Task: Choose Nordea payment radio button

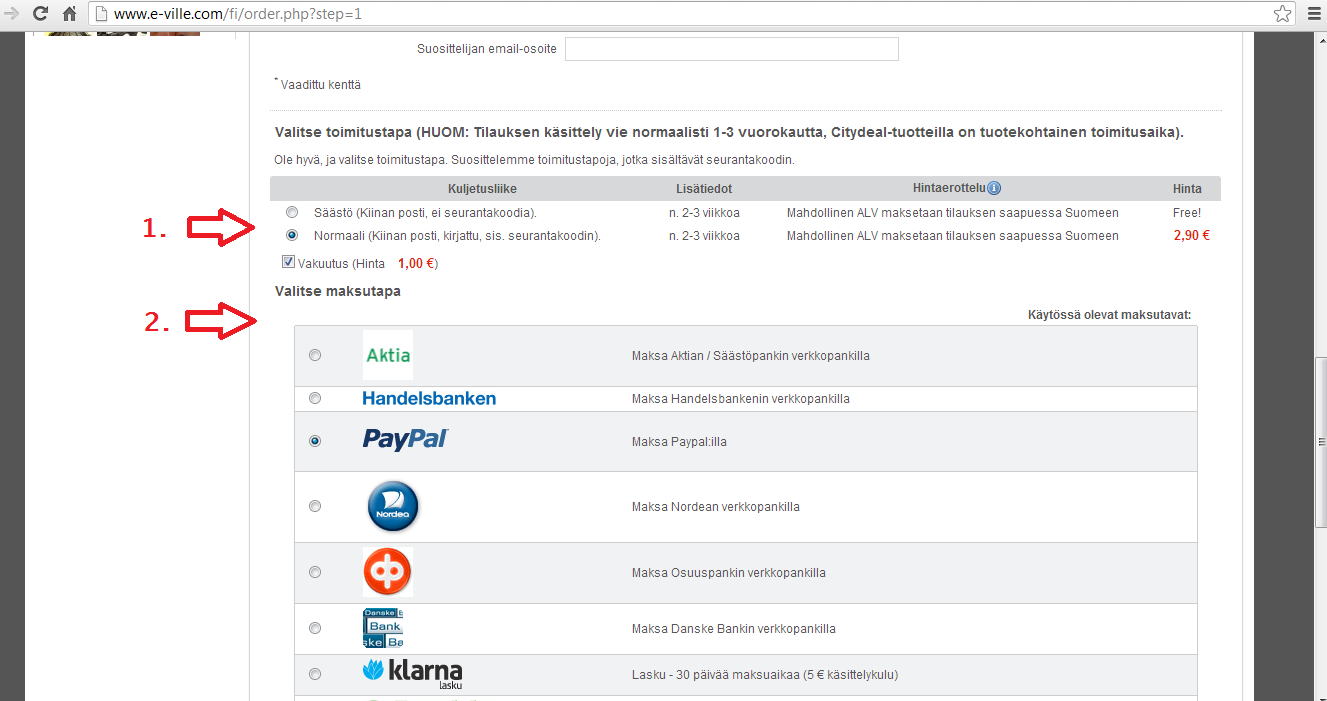Action: click(316, 506)
